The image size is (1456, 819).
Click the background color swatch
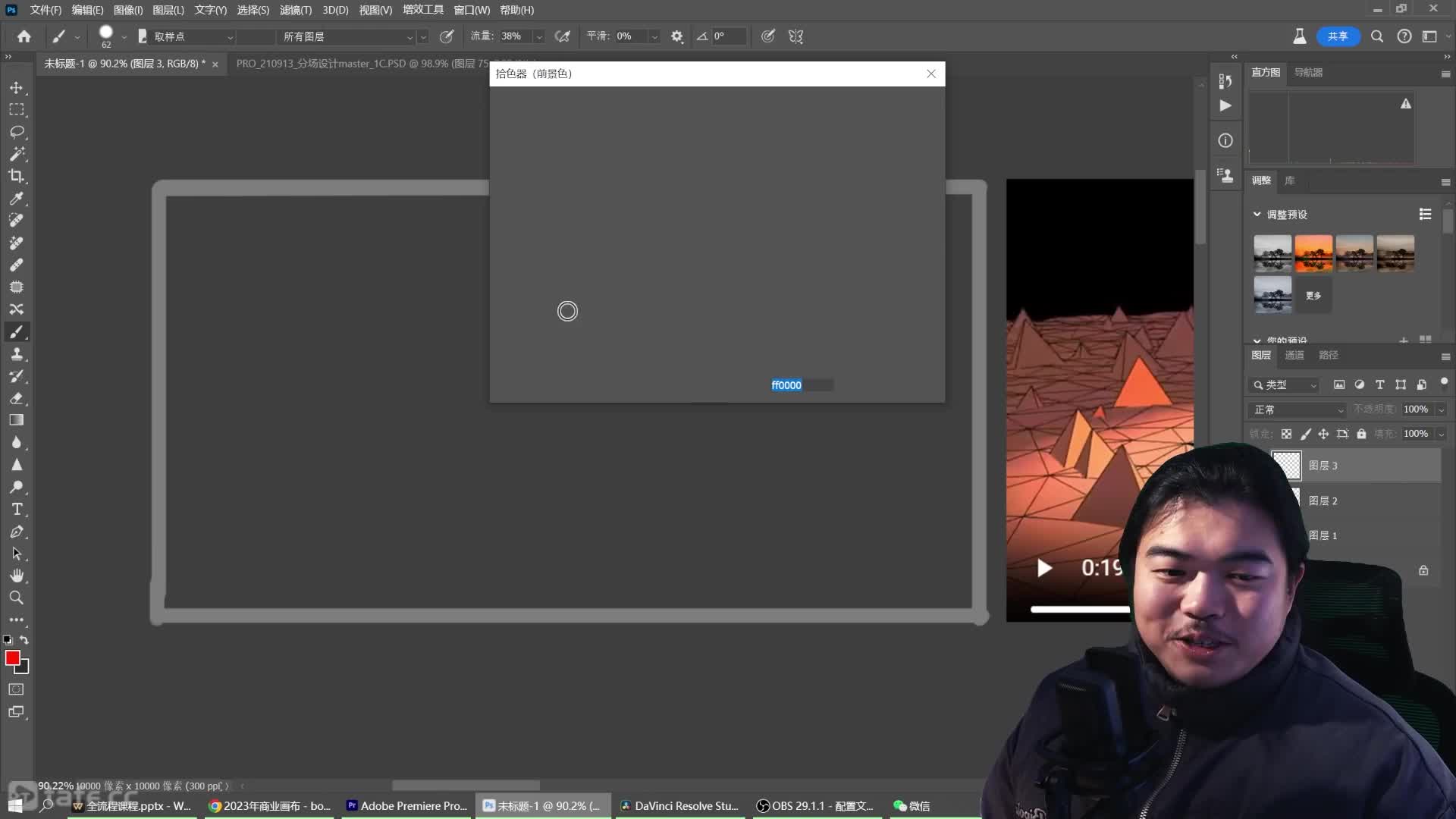24,668
